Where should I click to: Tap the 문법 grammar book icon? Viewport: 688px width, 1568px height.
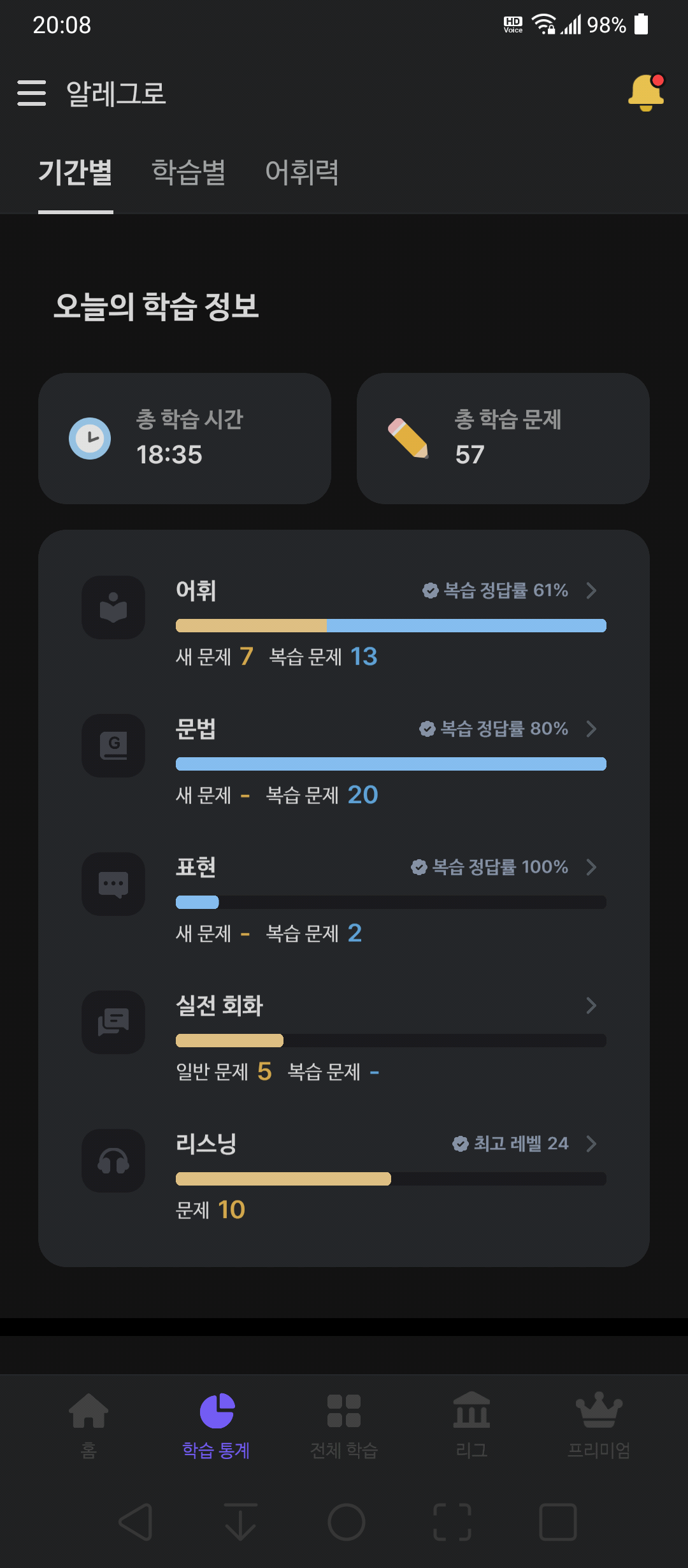point(113,746)
